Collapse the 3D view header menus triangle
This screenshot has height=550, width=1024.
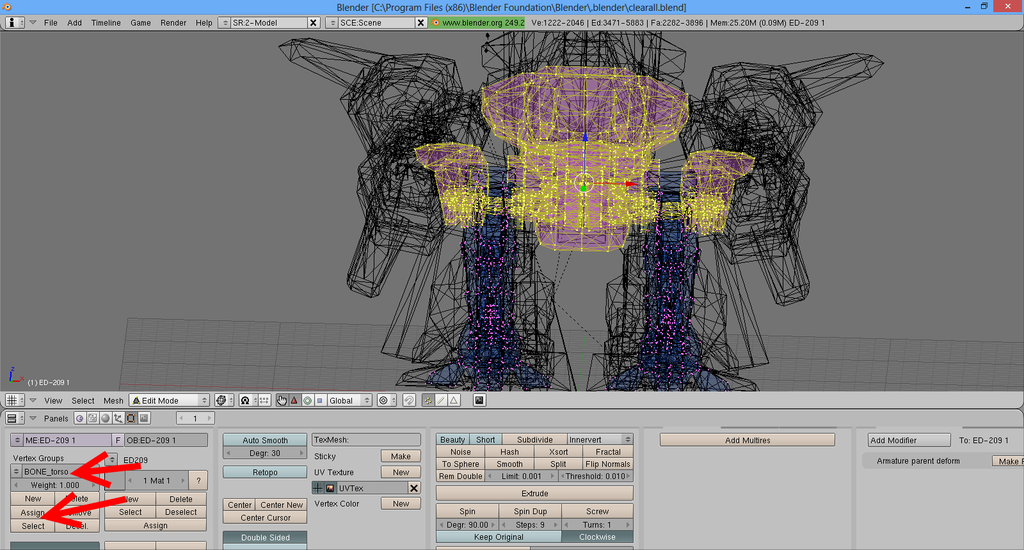(x=33, y=400)
